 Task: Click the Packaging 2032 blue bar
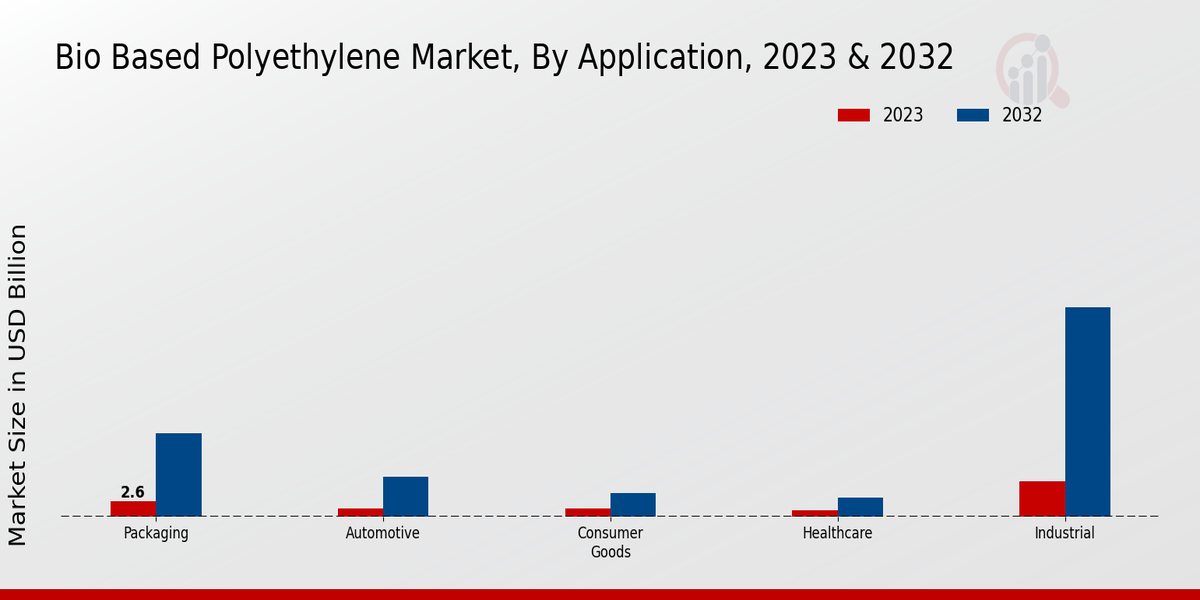click(178, 474)
